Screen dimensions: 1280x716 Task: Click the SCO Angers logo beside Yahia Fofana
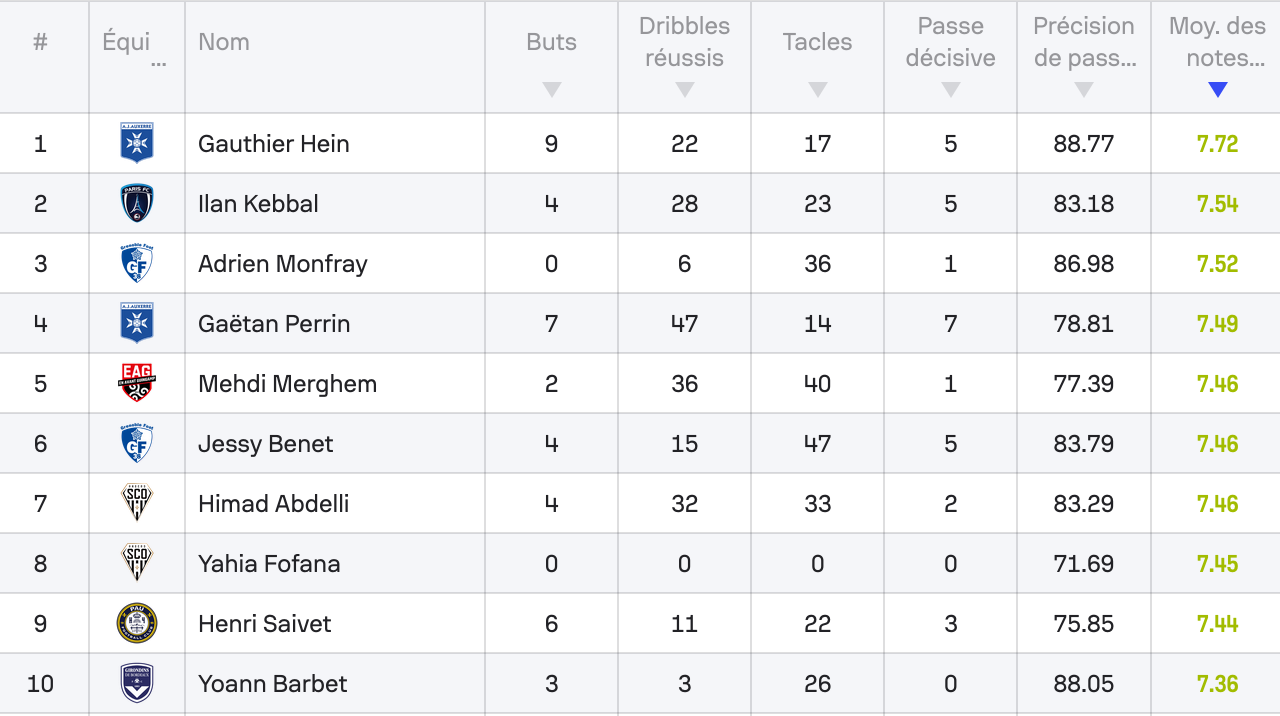click(137, 563)
